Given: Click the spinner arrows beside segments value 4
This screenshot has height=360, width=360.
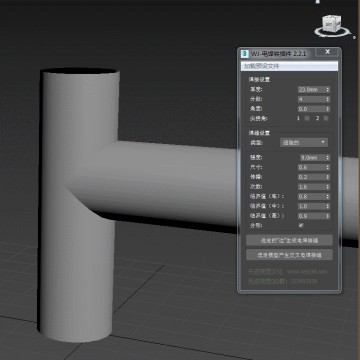Looking at the screenshot, I should [x=328, y=99].
